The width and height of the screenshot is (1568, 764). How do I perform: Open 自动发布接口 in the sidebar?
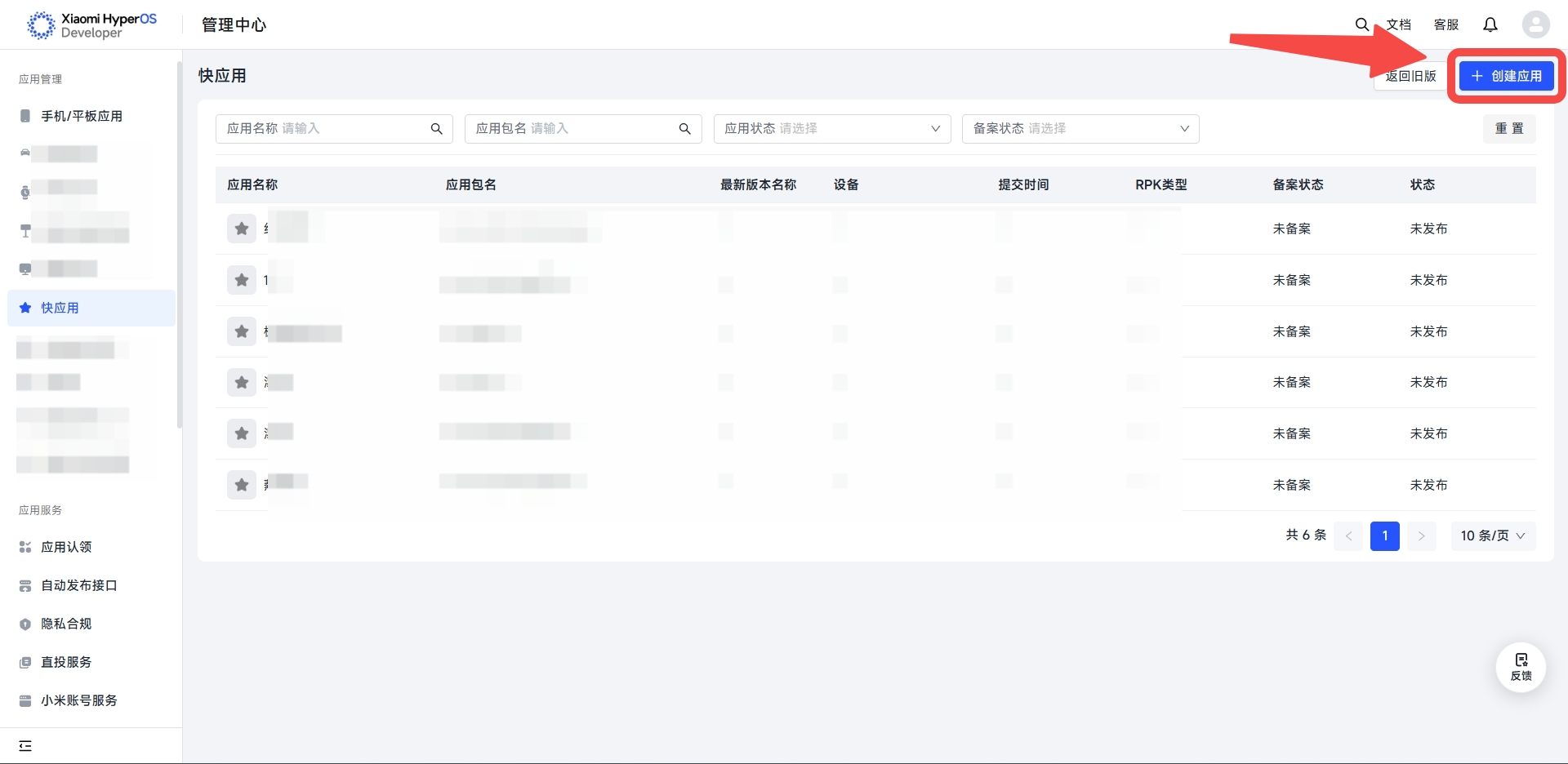[x=79, y=585]
